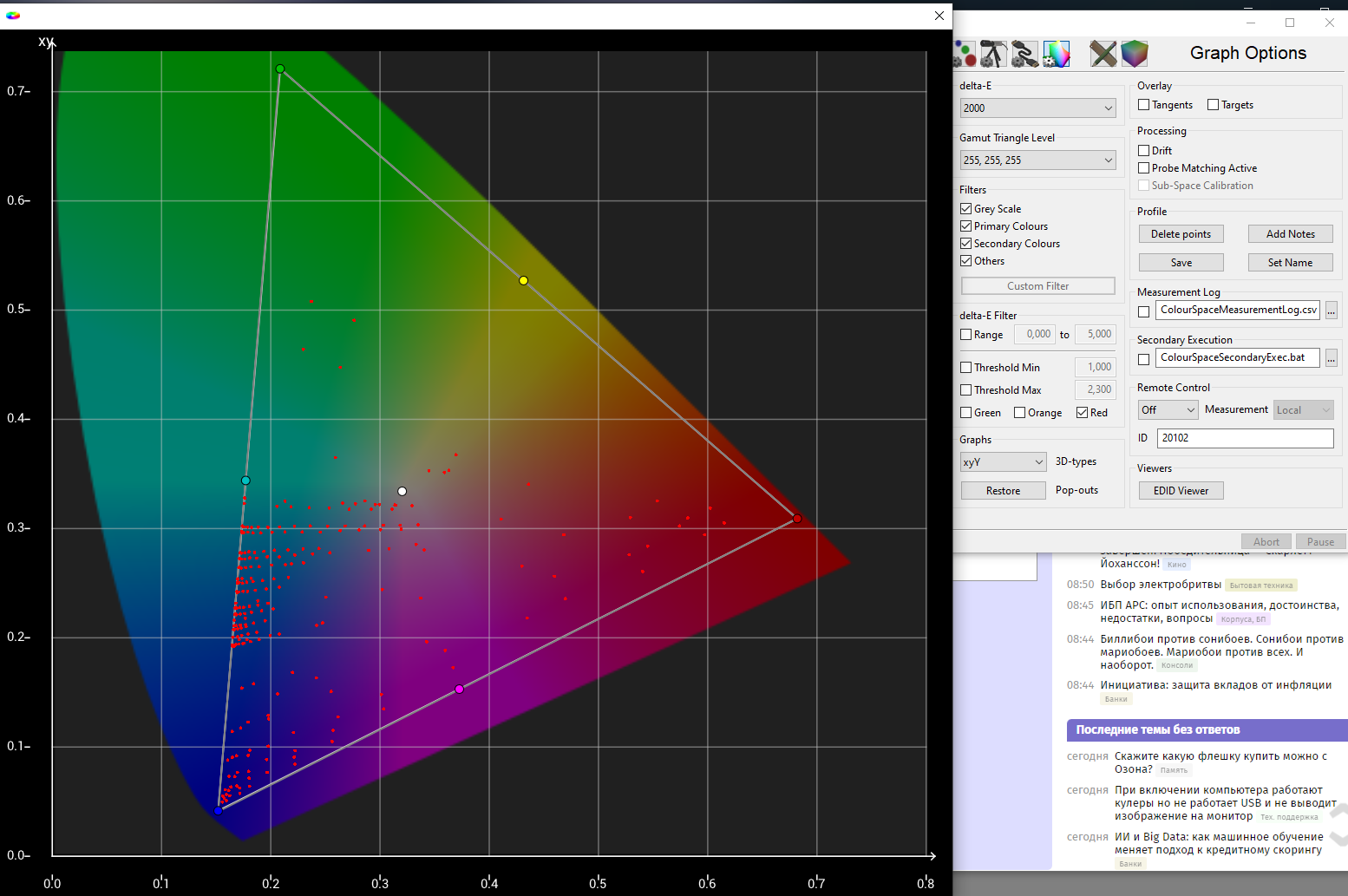Click the Remote Control ID input field
This screenshot has height=896, width=1348.
(x=1245, y=438)
